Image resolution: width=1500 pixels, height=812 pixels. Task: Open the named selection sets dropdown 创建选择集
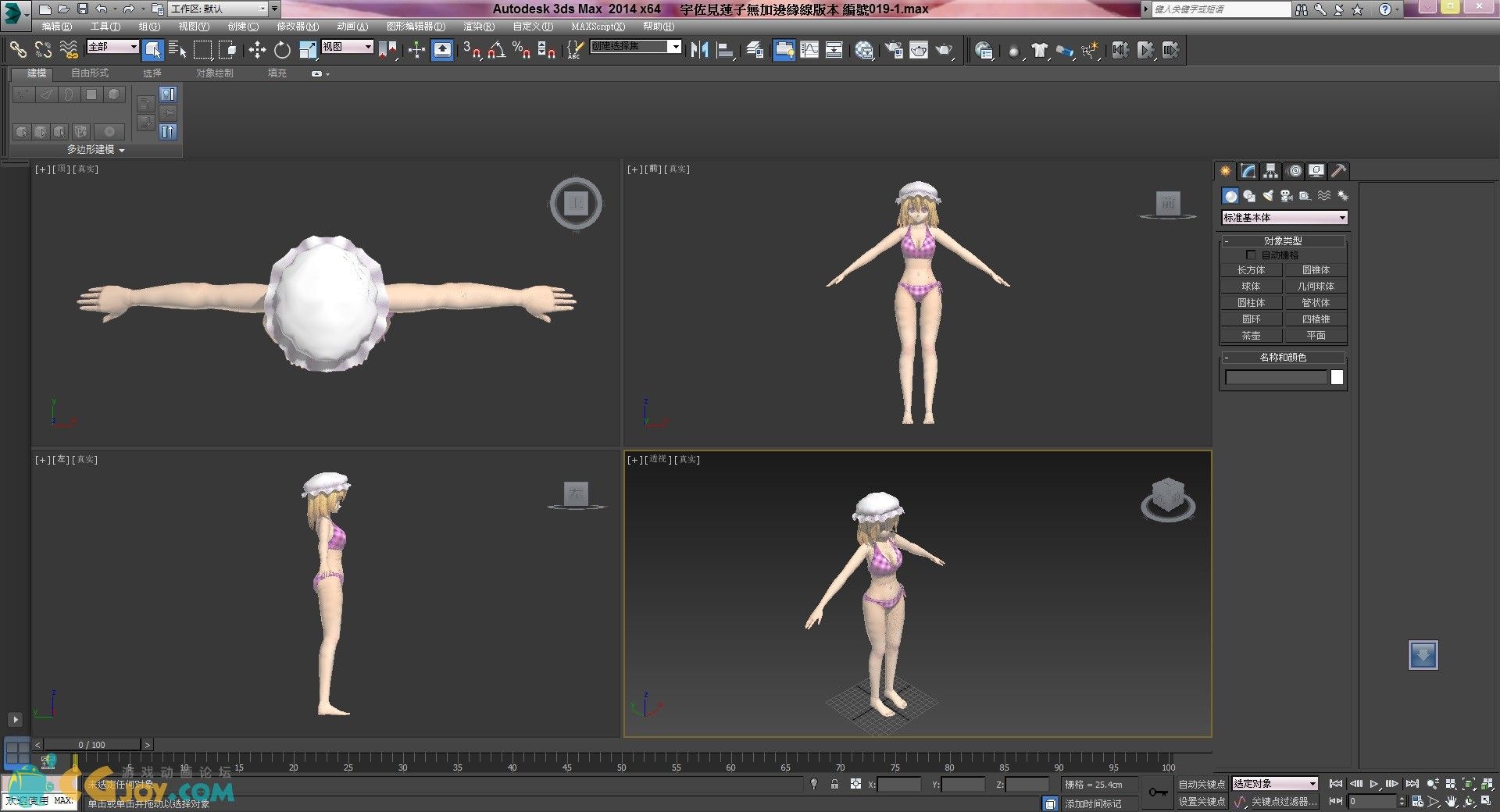click(x=636, y=47)
